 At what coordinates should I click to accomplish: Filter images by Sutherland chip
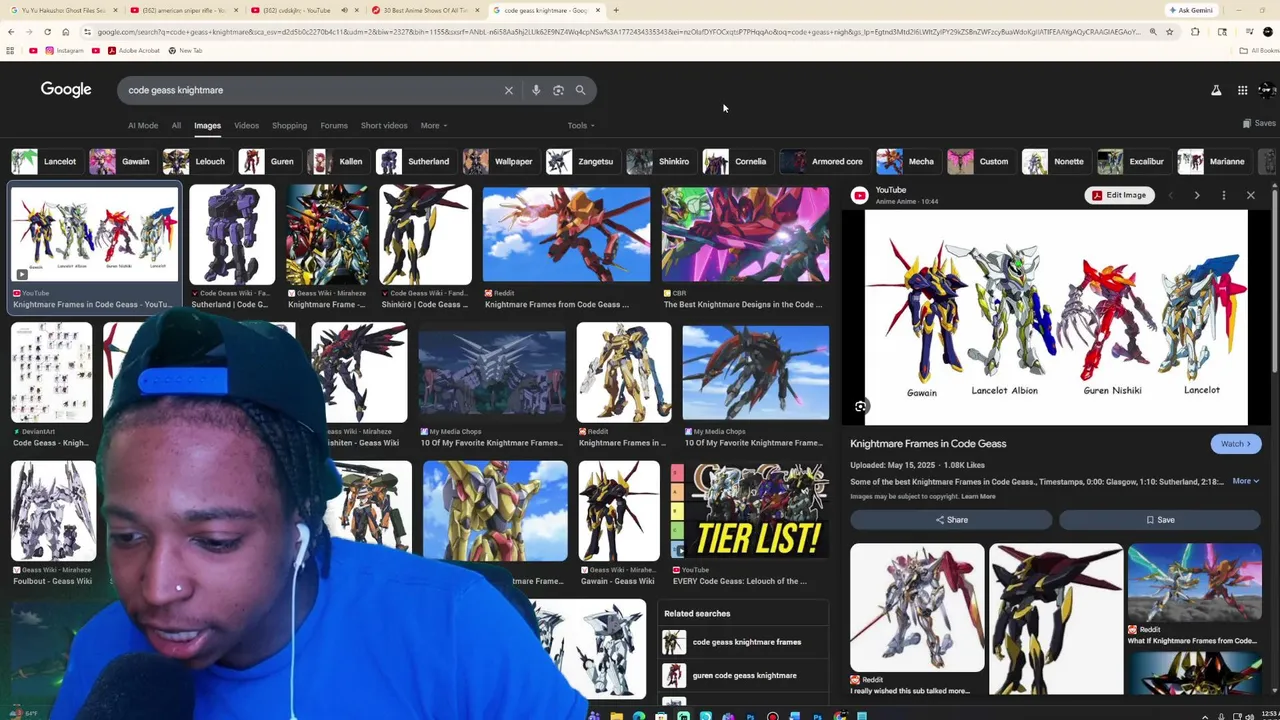pos(414,161)
